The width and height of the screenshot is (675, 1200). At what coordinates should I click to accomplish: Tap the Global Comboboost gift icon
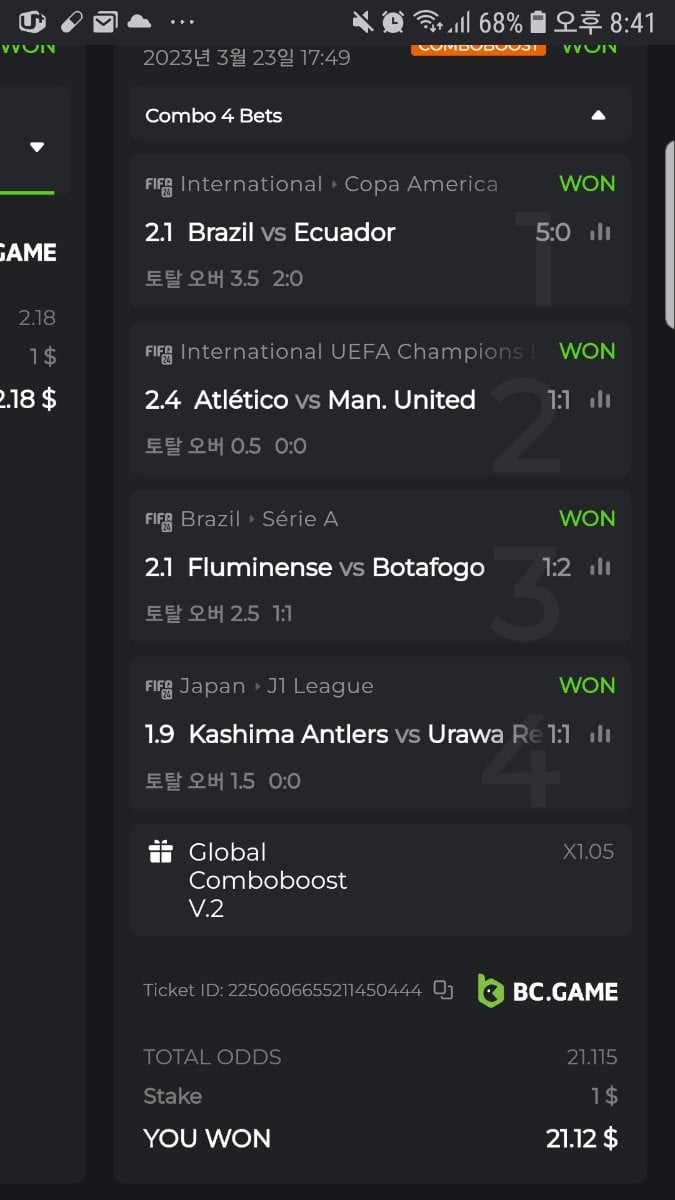(x=161, y=852)
